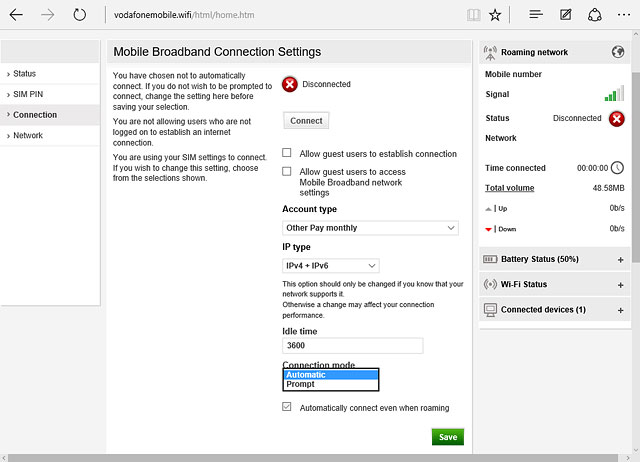Expand Battery Status section with plus

(620, 260)
